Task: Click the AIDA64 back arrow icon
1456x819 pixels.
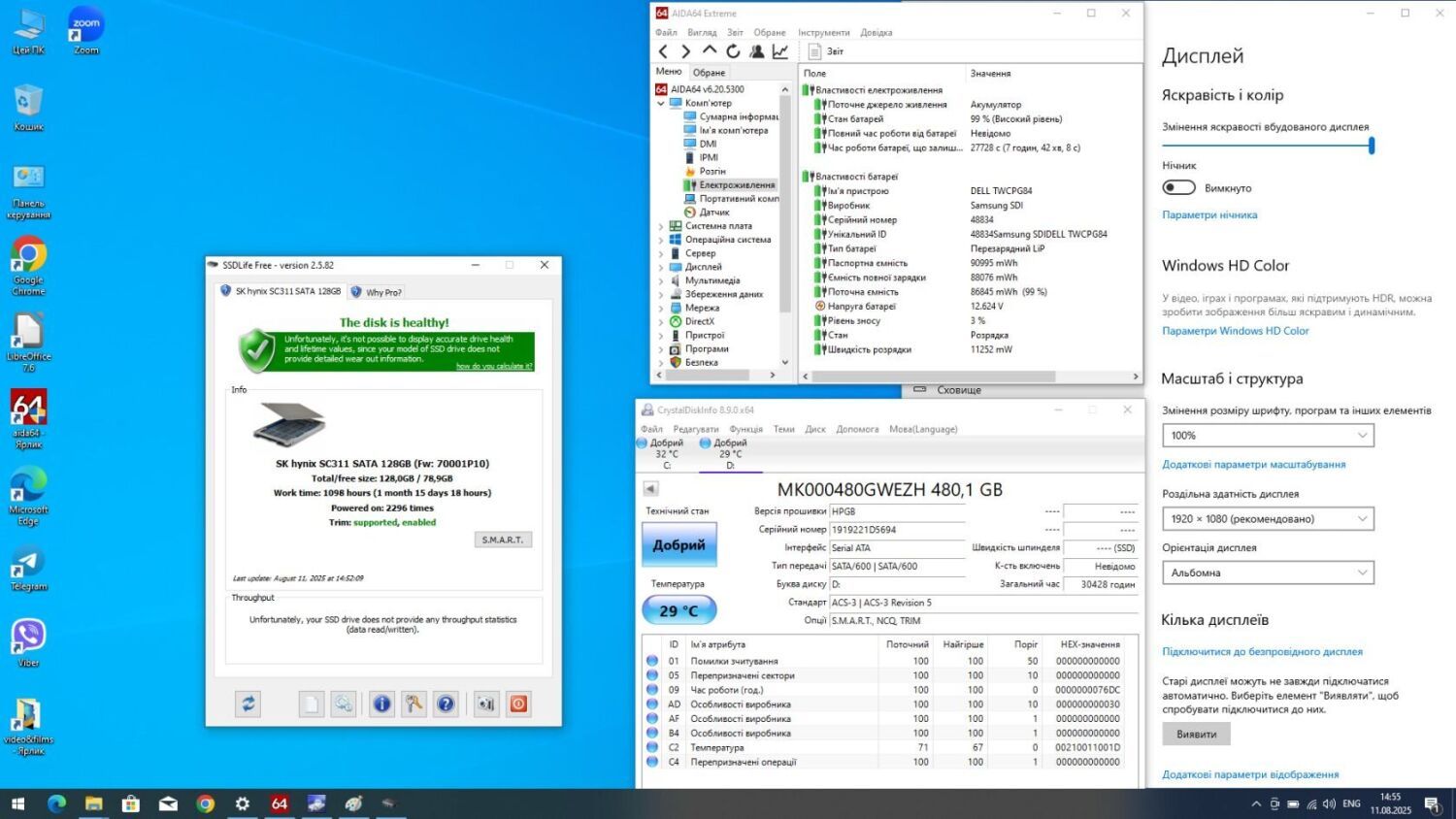Action: coord(663,51)
